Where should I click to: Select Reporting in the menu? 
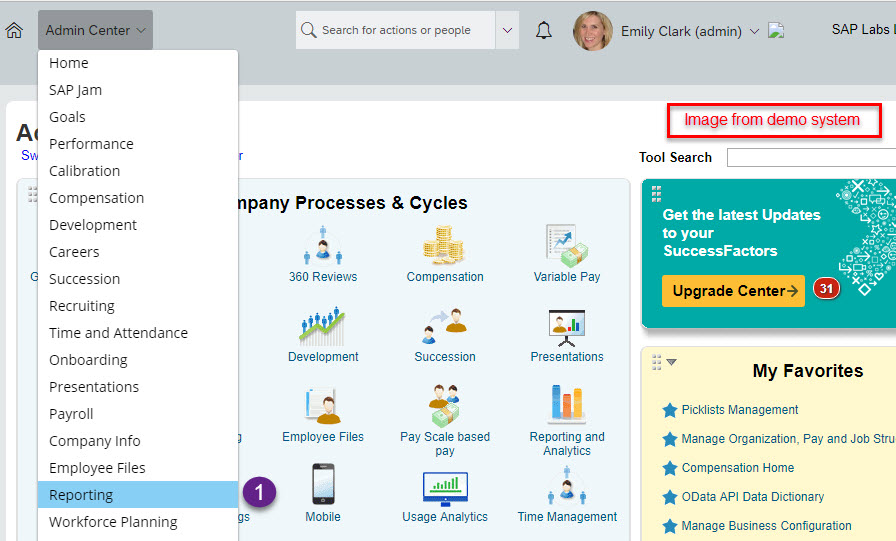(x=138, y=495)
